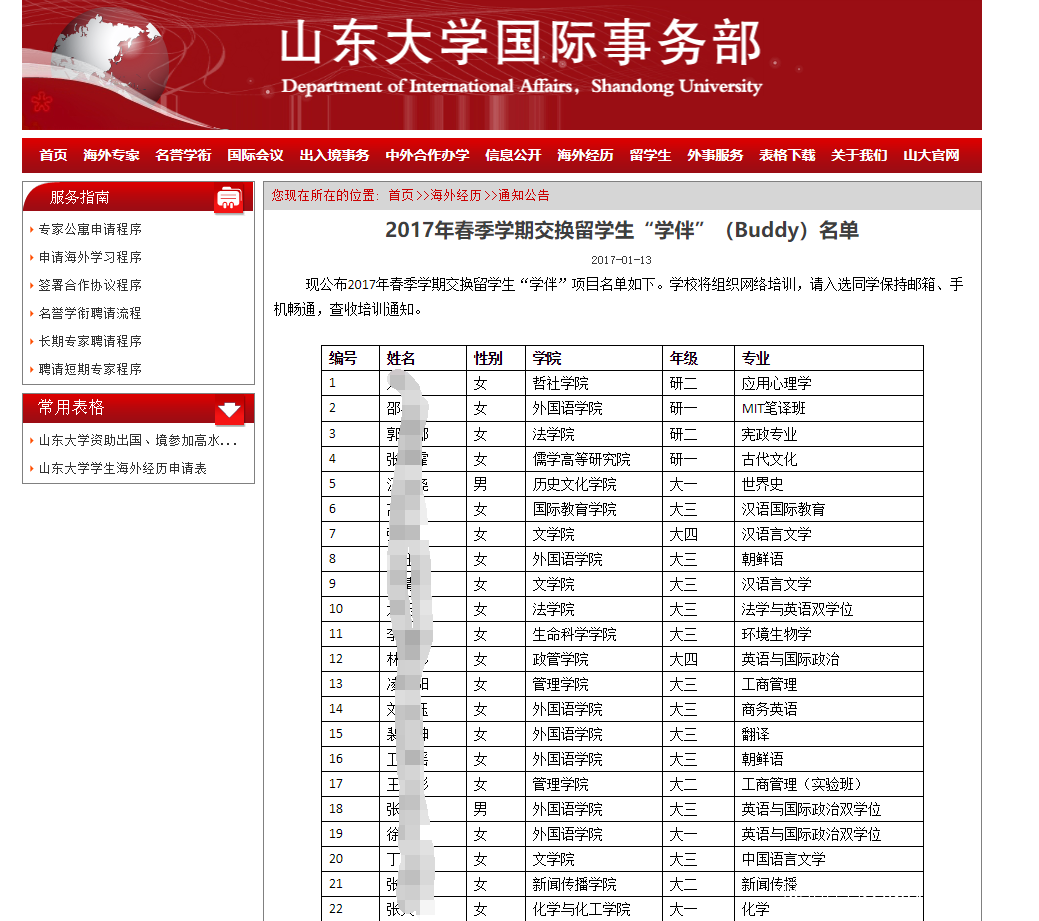This screenshot has width=1039, height=921.
Task: Go to 国际会议 menu item
Action: 256,155
